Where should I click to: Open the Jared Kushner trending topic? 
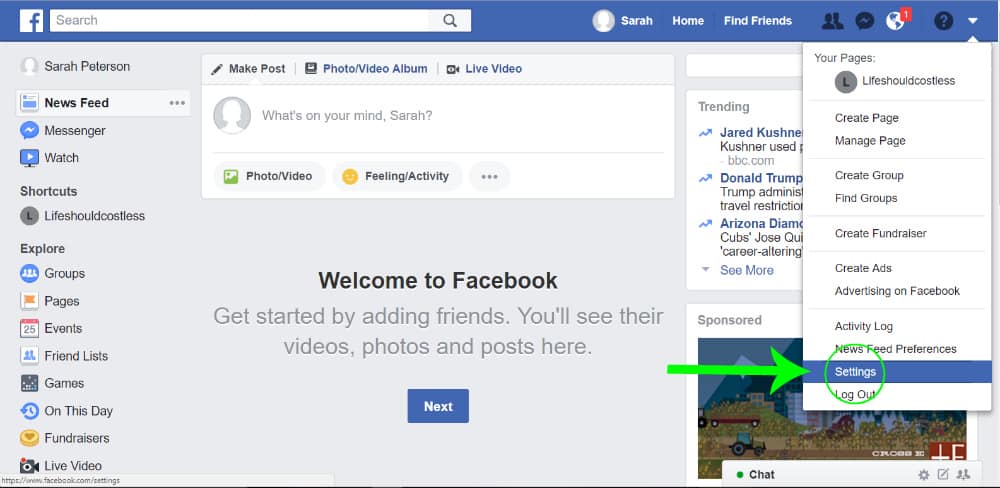point(761,132)
